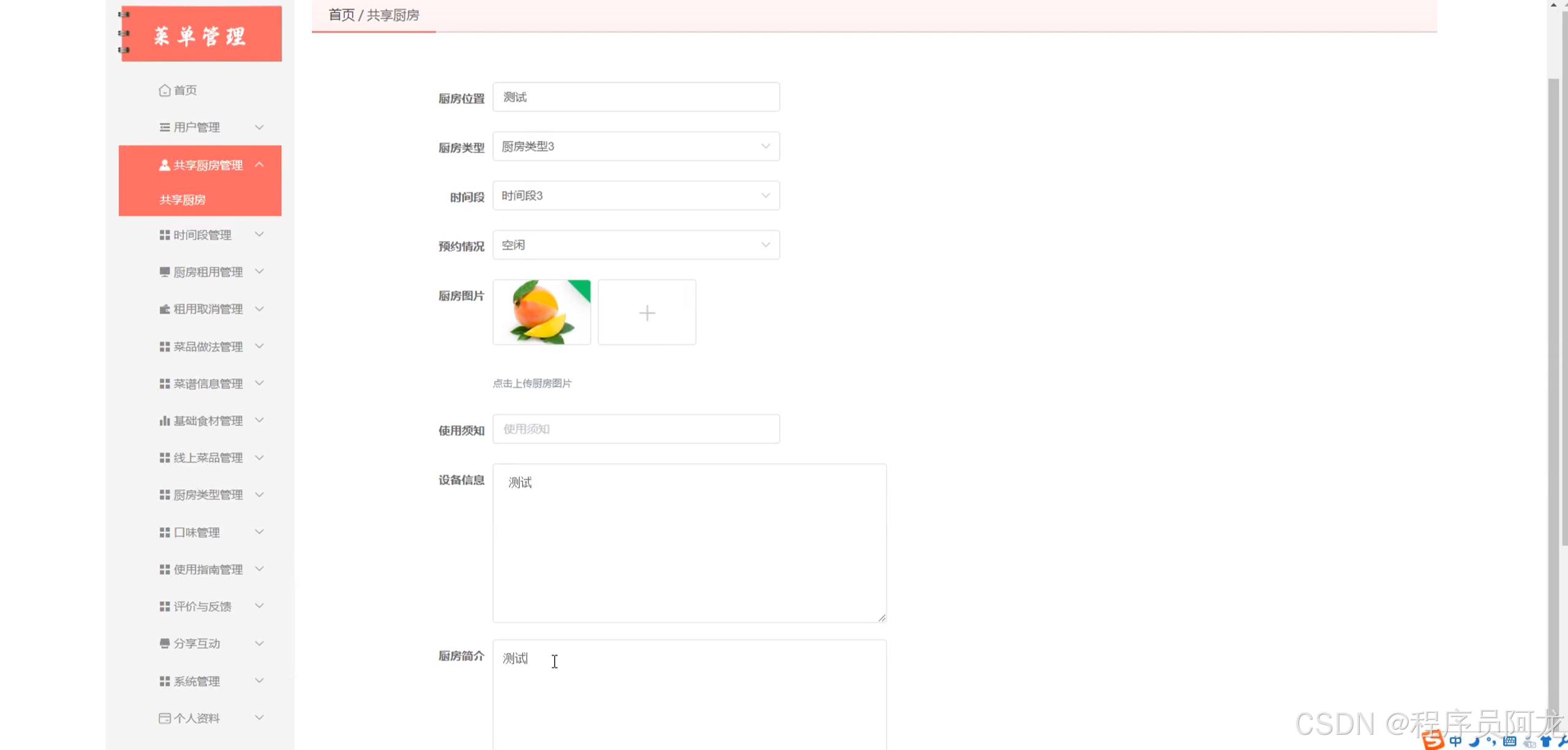Click the 用户管理 list icon

click(x=164, y=127)
